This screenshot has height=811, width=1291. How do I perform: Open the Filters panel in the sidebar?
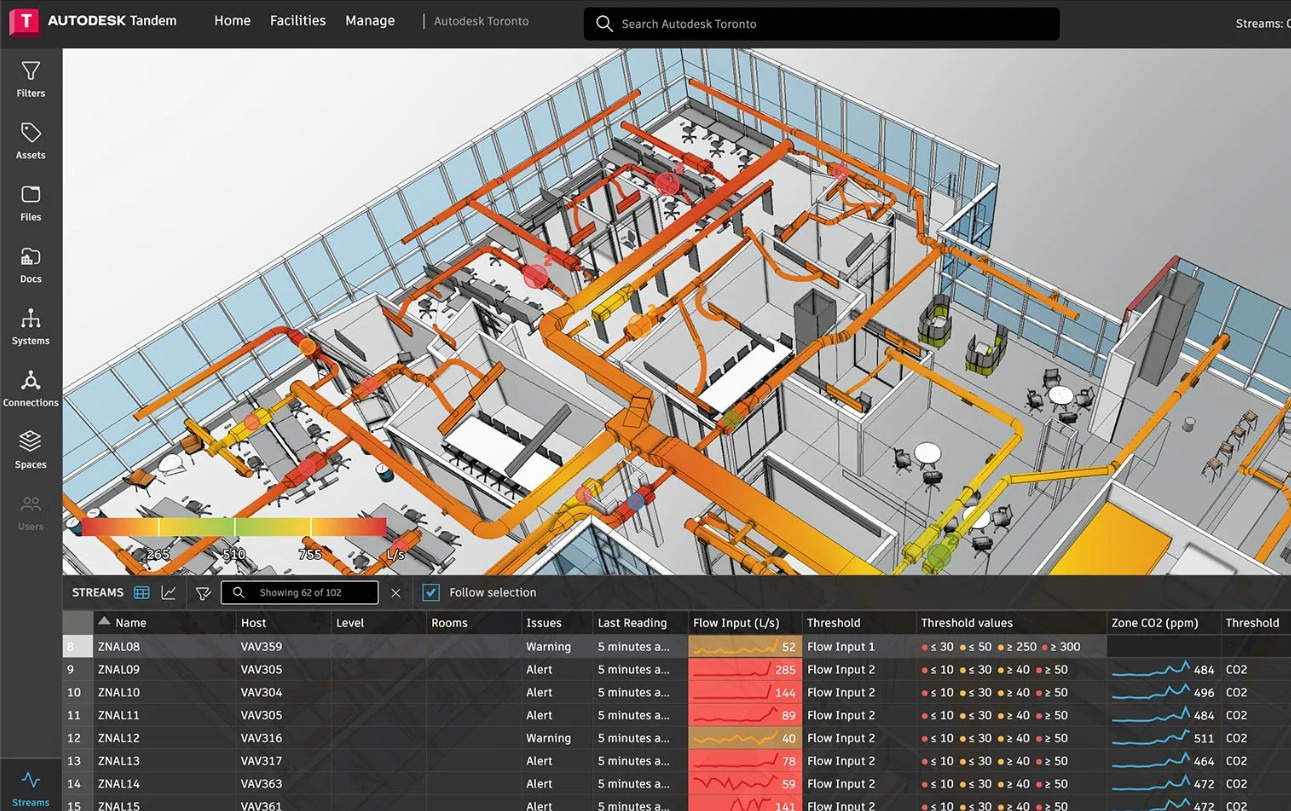point(31,79)
